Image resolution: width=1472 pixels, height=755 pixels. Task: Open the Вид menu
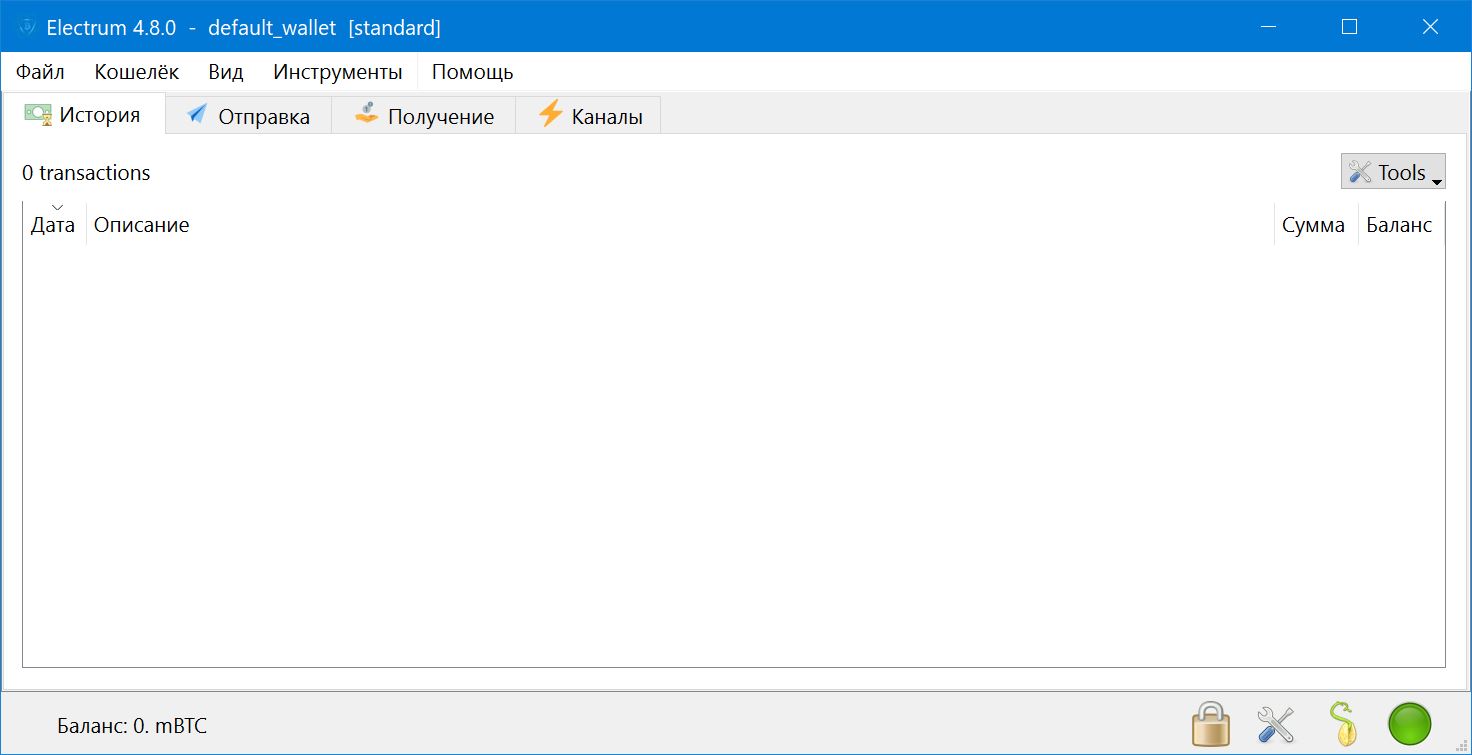226,72
